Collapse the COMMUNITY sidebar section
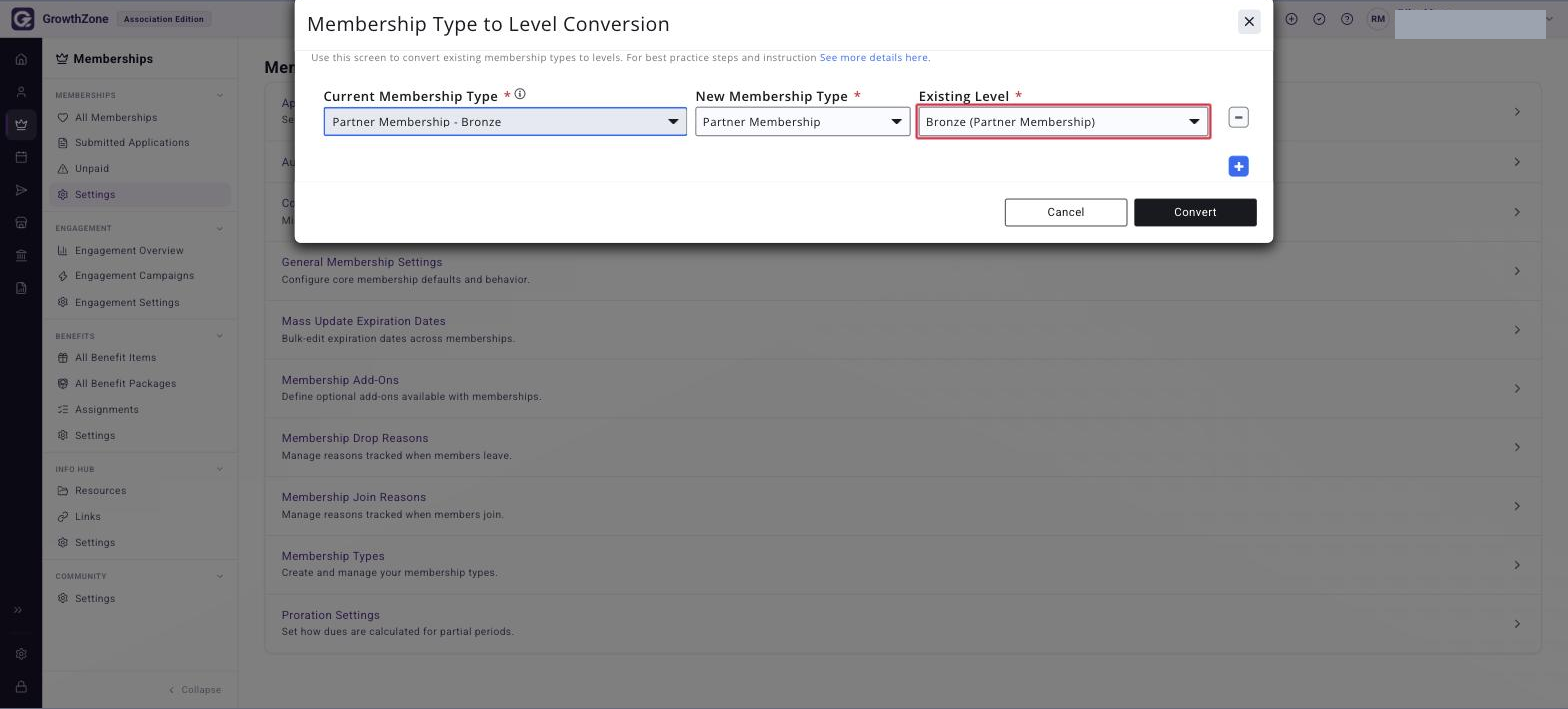This screenshot has height=709, width=1568. click(x=220, y=576)
